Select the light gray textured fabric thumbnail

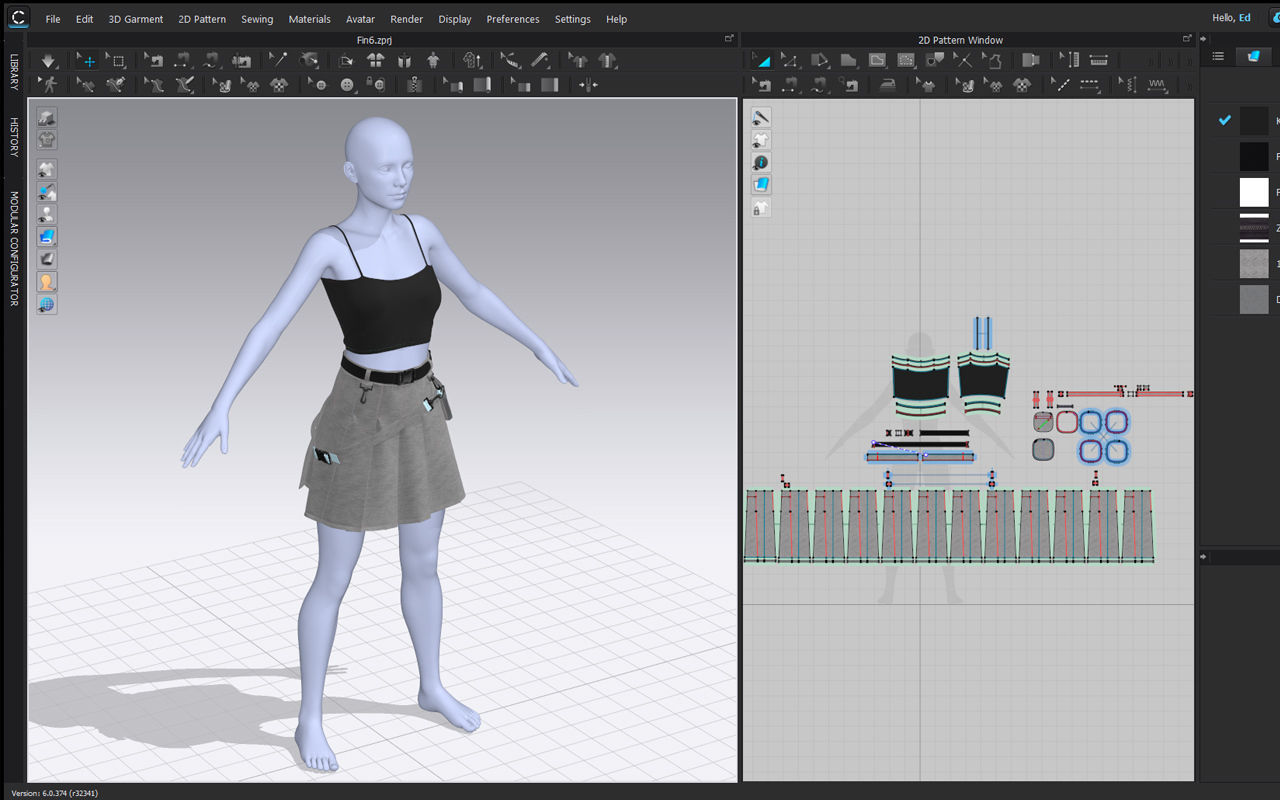click(x=1254, y=263)
